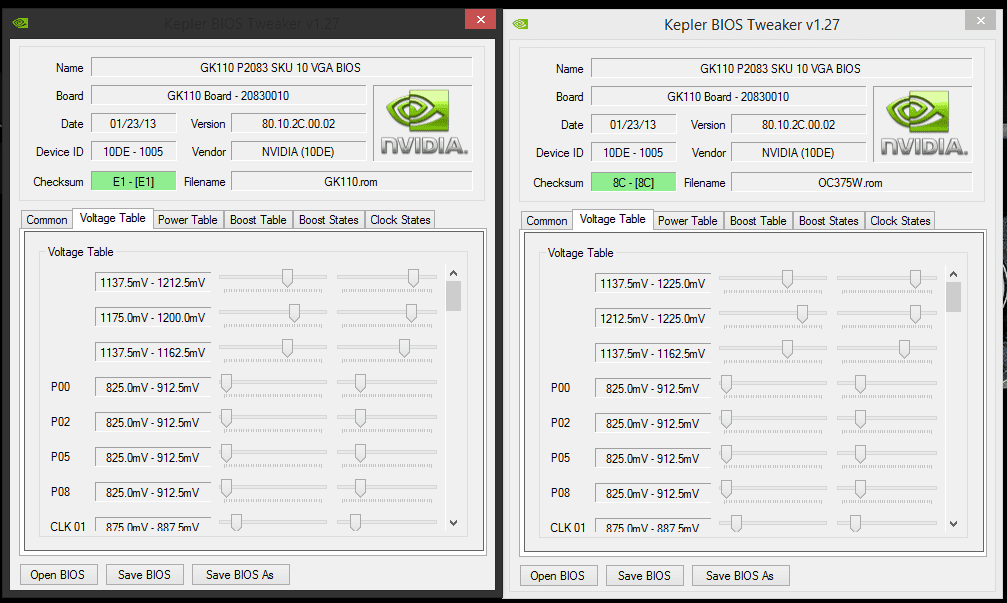
Task: Click scrollbar thumb in right voltage table
Action: pyautogui.click(x=954, y=297)
